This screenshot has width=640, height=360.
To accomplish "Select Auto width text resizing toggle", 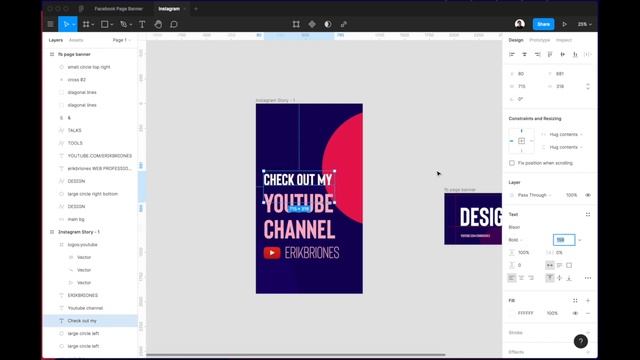I will [x=550, y=265].
